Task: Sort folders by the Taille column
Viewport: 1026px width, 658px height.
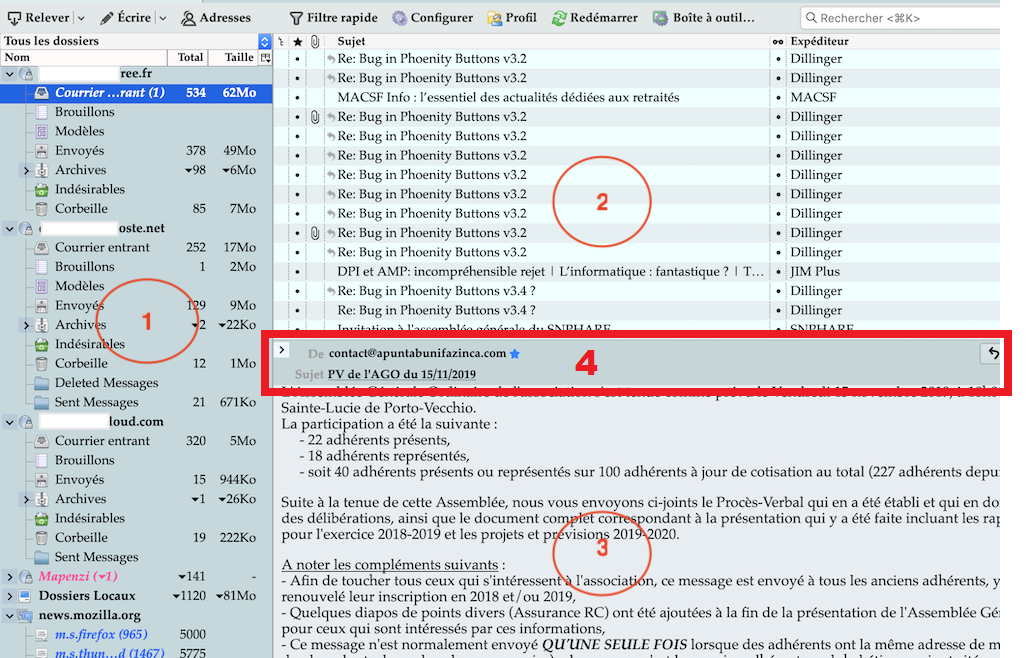Action: (x=234, y=58)
